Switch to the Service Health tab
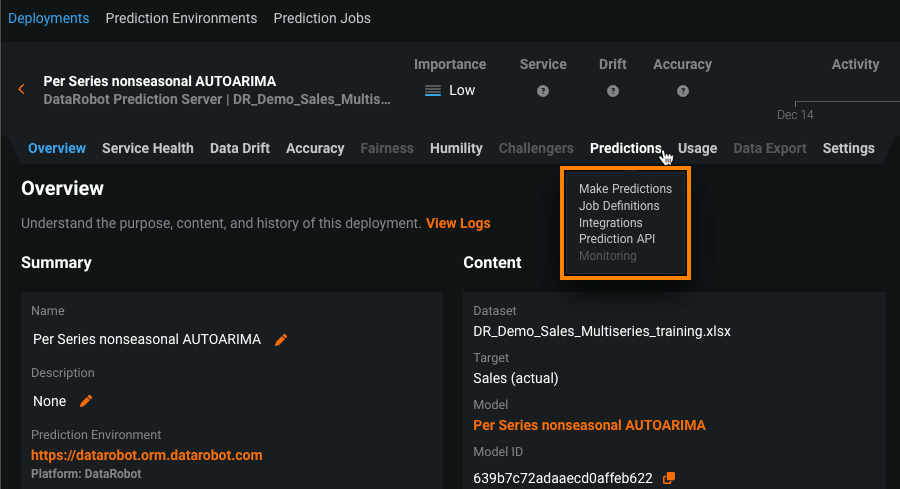The image size is (900, 489). (148, 148)
